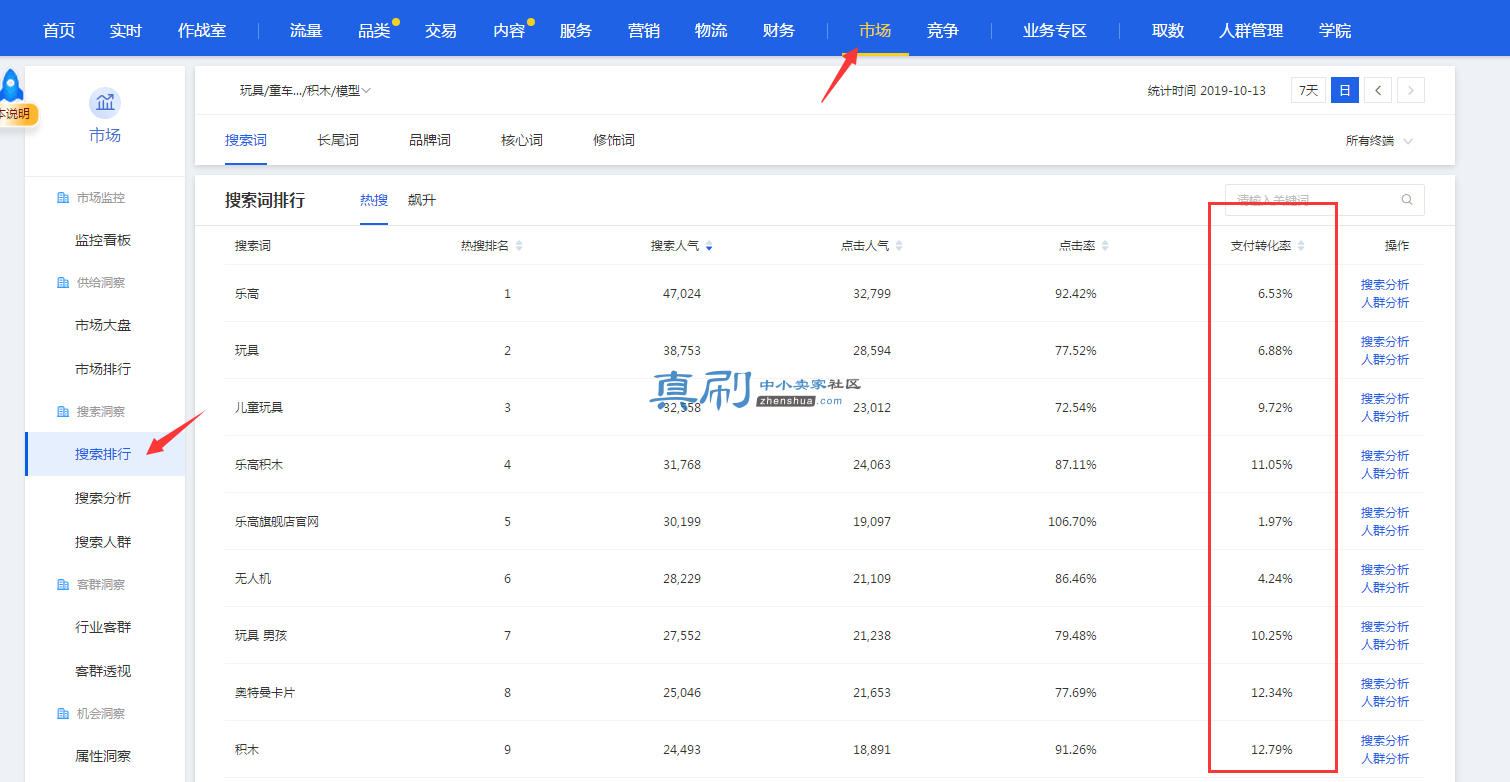
Task: Click the market chart icon in sidebar
Action: 105,103
